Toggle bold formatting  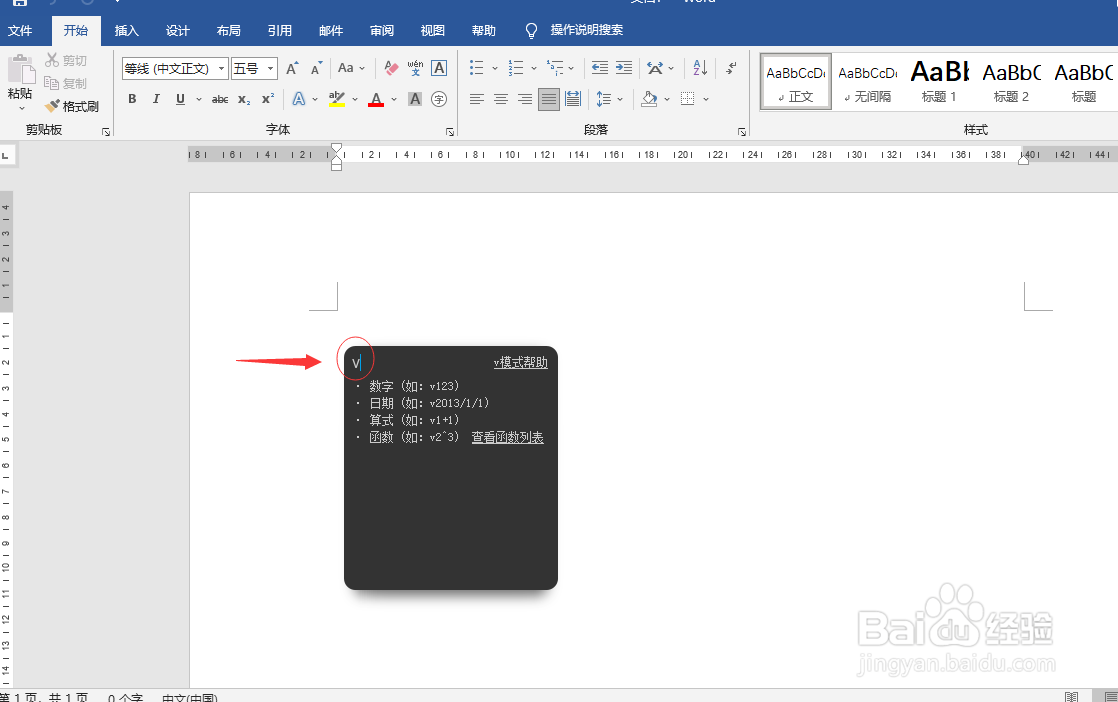tap(132, 99)
